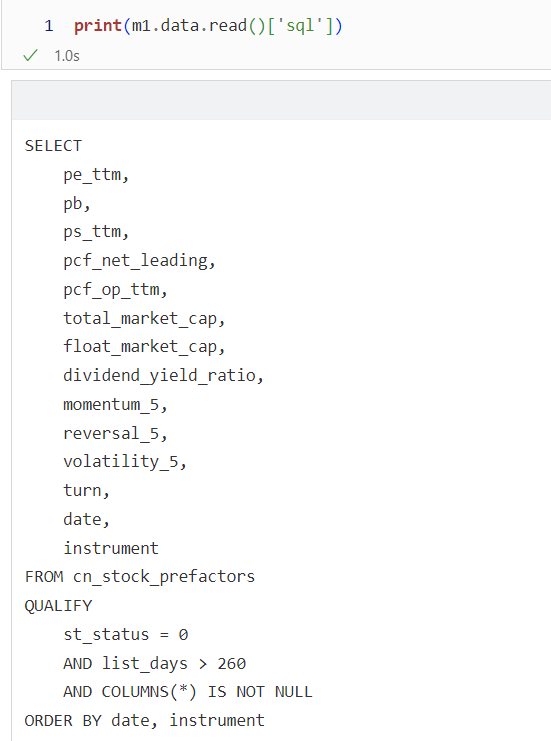Click the QUALIFY keyword in the output
The image size is (551, 741).
coord(59,606)
